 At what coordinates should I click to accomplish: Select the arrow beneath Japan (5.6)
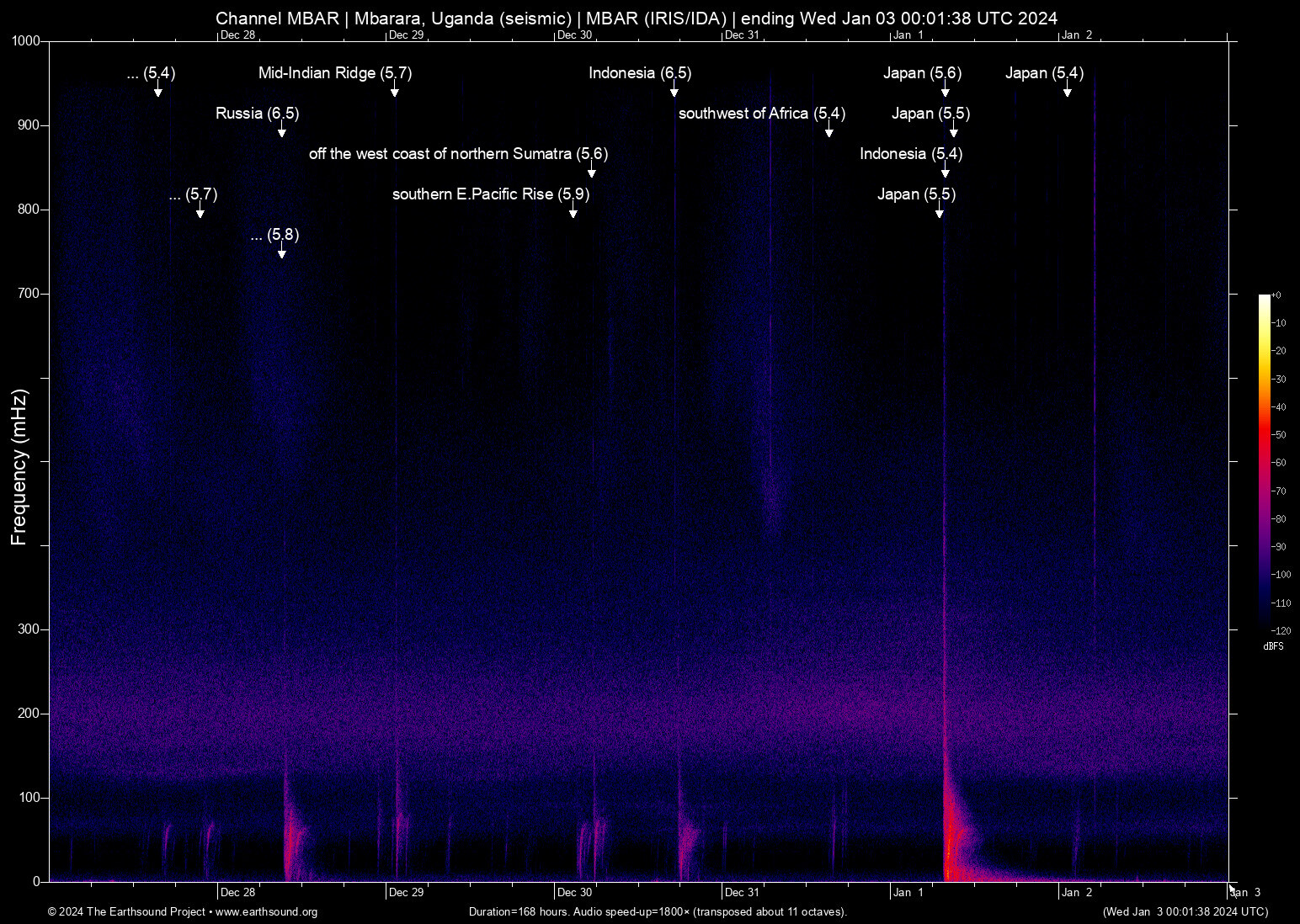[x=946, y=90]
